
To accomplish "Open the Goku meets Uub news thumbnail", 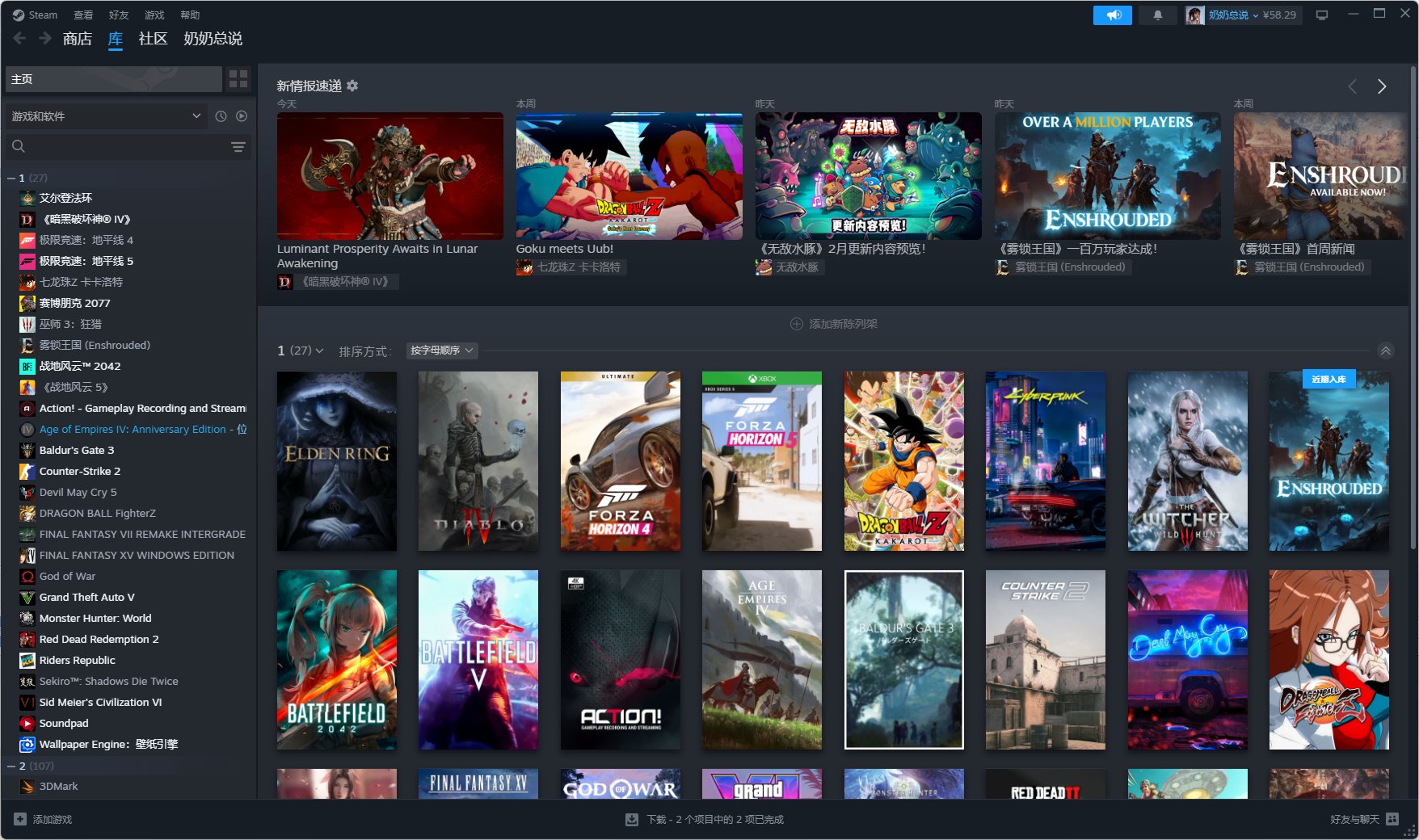I will click(x=629, y=176).
